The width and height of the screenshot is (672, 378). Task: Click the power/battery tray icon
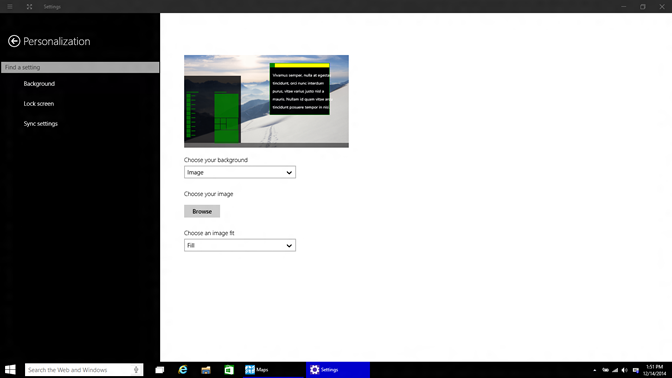pyautogui.click(x=605, y=370)
